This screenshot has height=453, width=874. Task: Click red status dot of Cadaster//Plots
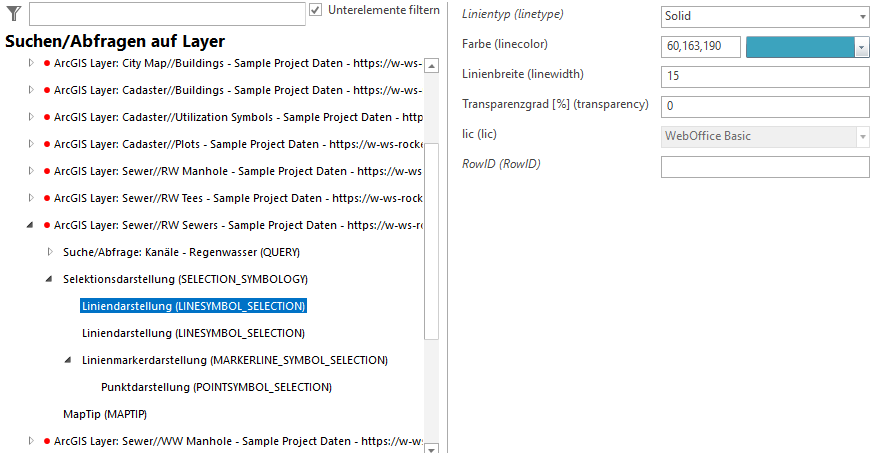[x=47, y=144]
